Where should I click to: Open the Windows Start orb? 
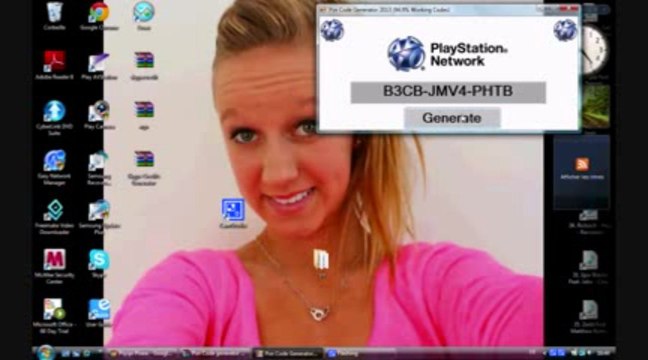tap(45, 353)
